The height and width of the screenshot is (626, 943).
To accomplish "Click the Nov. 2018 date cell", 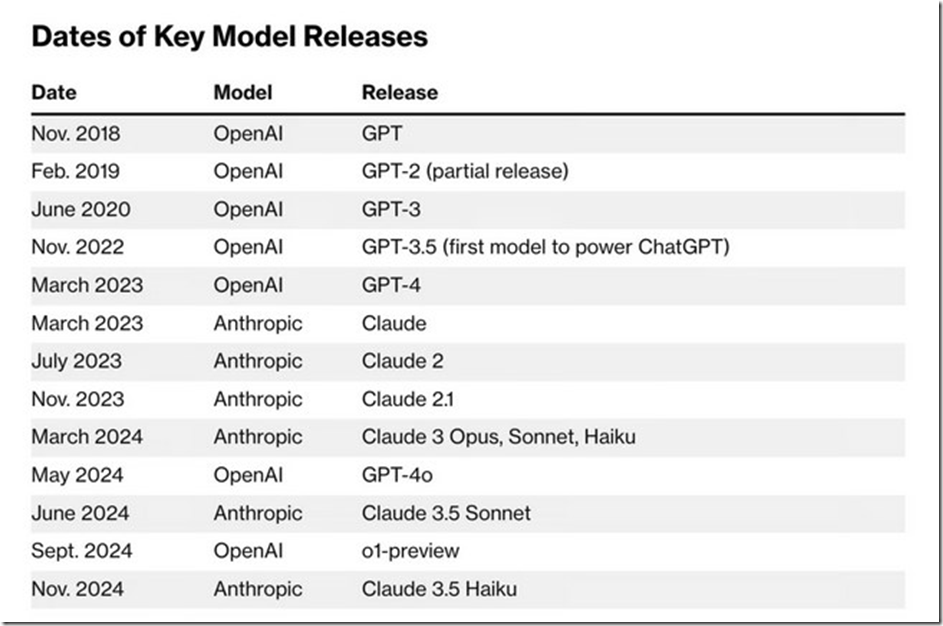I will coord(76,133).
